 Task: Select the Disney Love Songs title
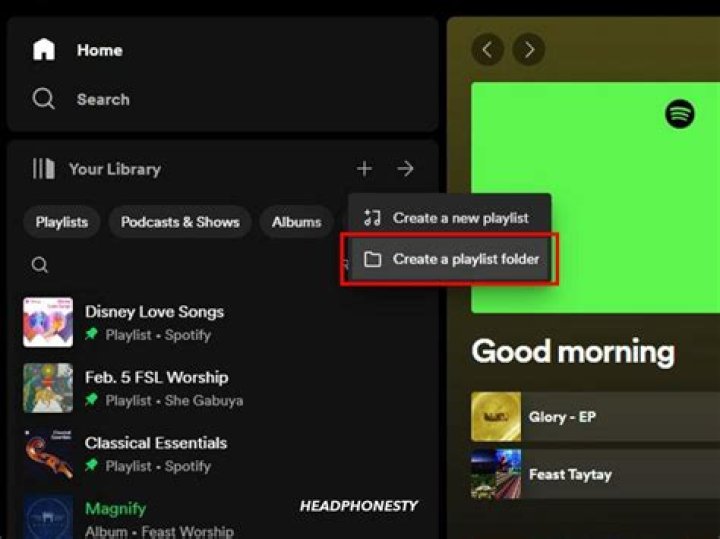coord(154,312)
